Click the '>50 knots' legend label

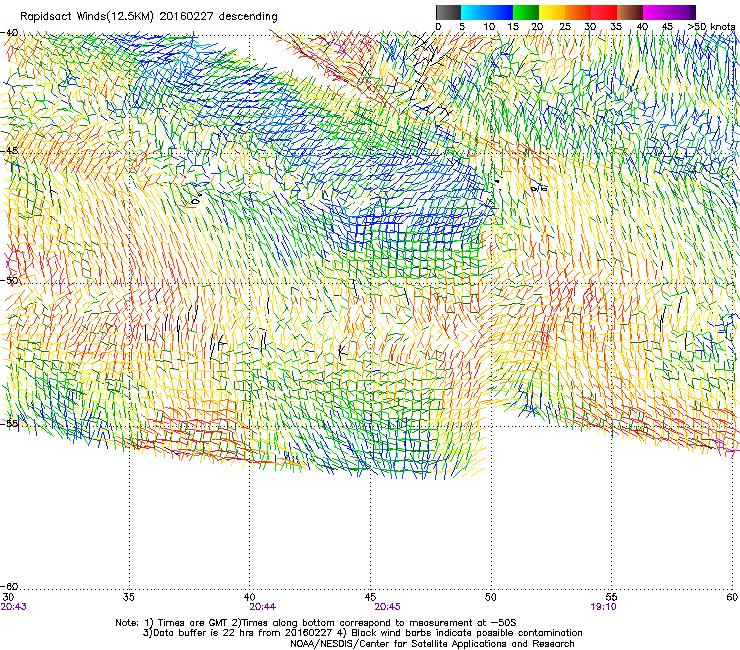tap(711, 27)
